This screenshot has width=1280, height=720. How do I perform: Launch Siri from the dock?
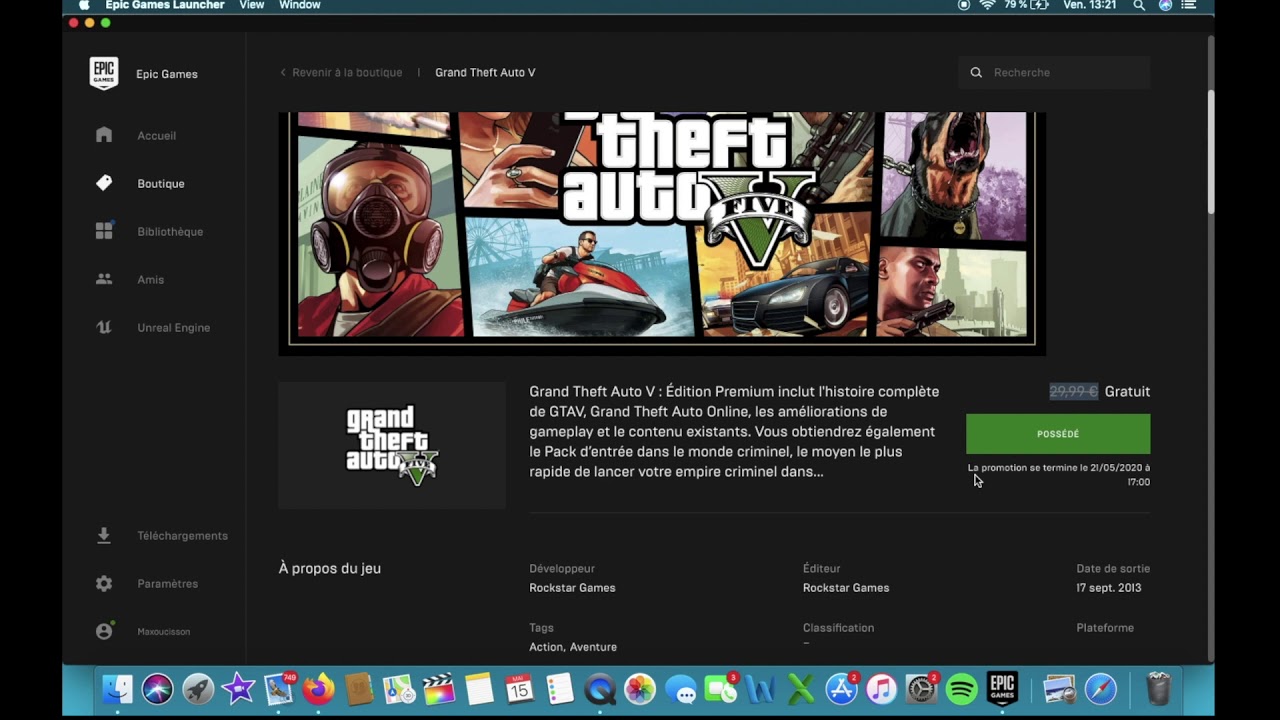pyautogui.click(x=158, y=689)
